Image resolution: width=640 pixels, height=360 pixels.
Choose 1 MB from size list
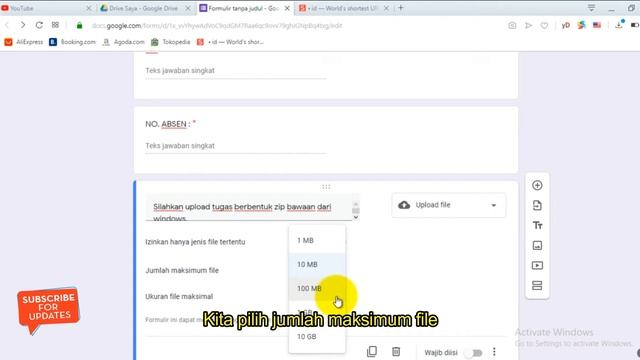(317, 240)
